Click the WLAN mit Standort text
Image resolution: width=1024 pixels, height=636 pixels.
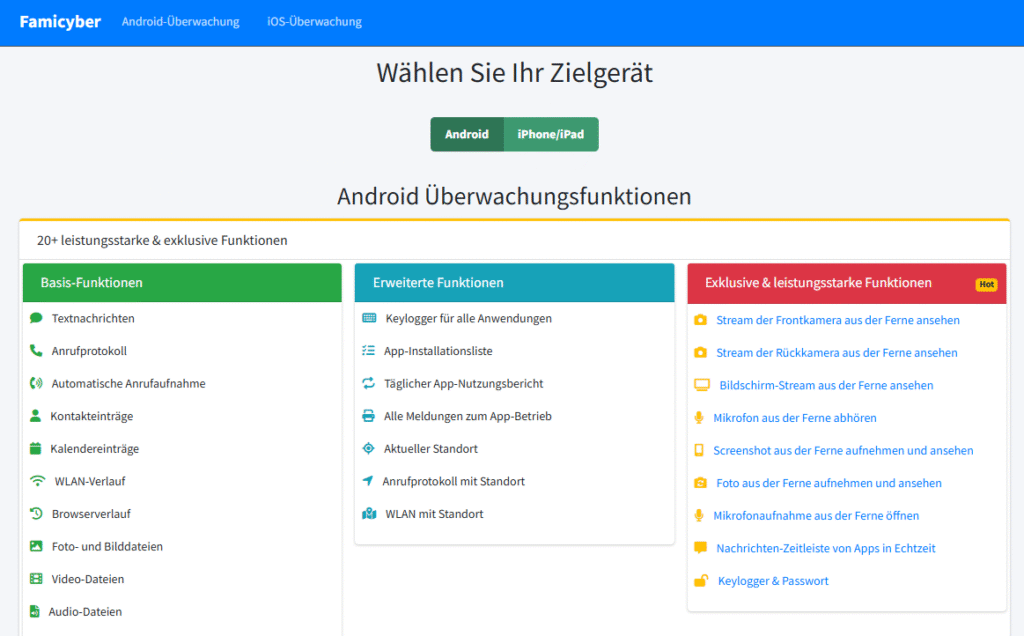434,514
